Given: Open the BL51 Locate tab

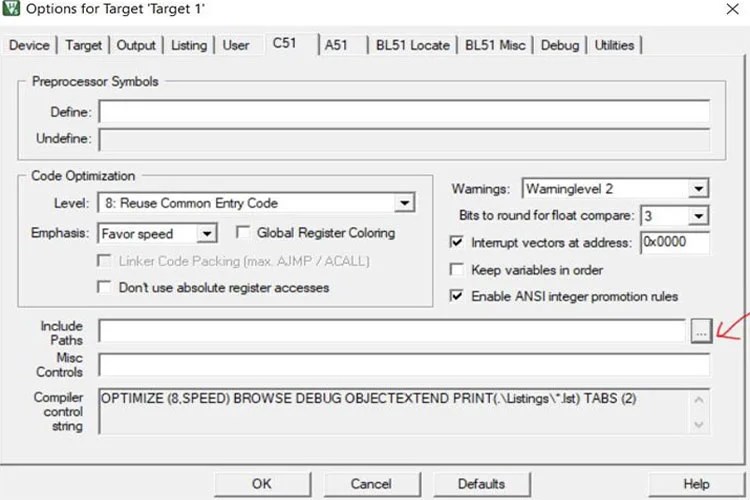Looking at the screenshot, I should pos(413,45).
